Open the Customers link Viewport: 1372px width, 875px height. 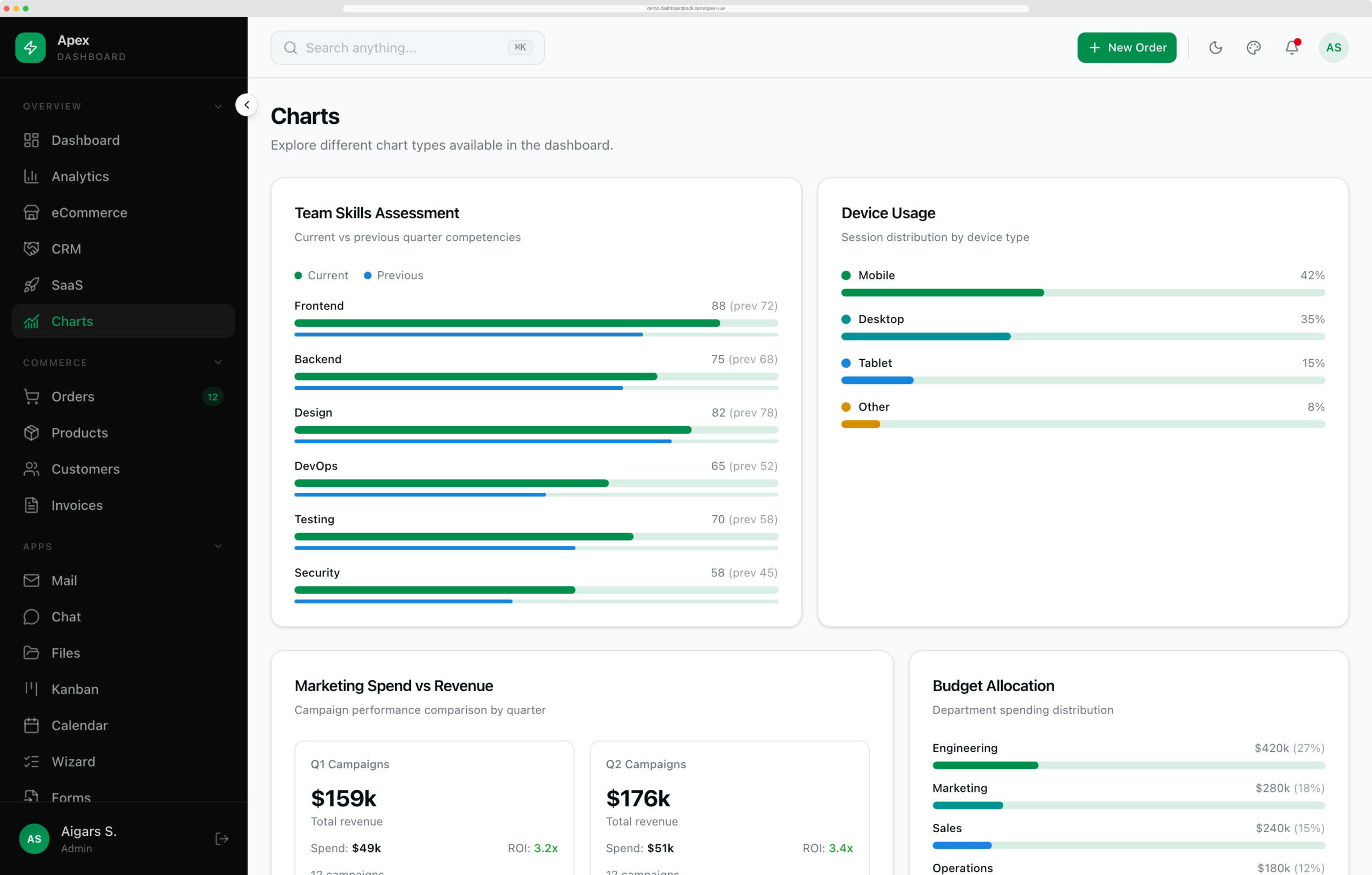click(x=123, y=469)
